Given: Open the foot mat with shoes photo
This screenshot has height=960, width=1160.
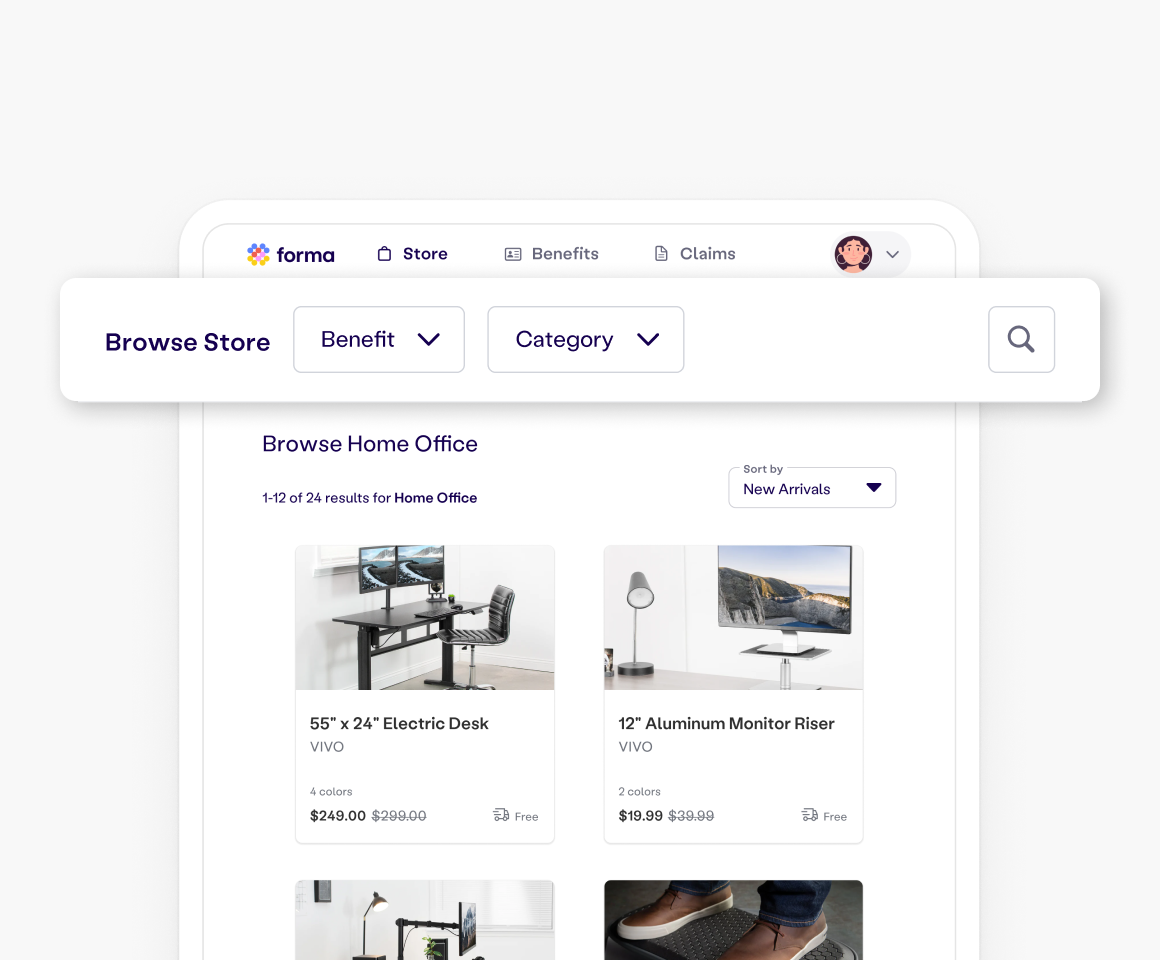Looking at the screenshot, I should pyautogui.click(x=733, y=920).
